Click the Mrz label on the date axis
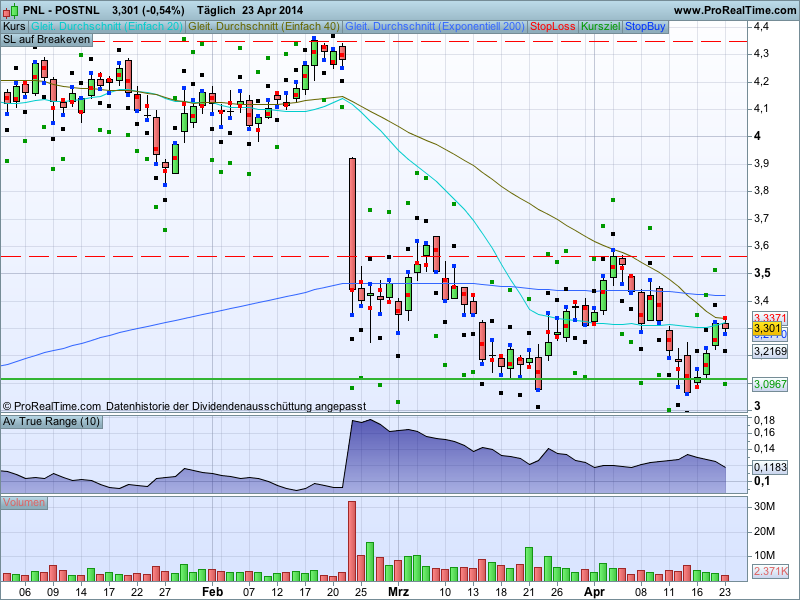The width and height of the screenshot is (800, 600). (398, 591)
